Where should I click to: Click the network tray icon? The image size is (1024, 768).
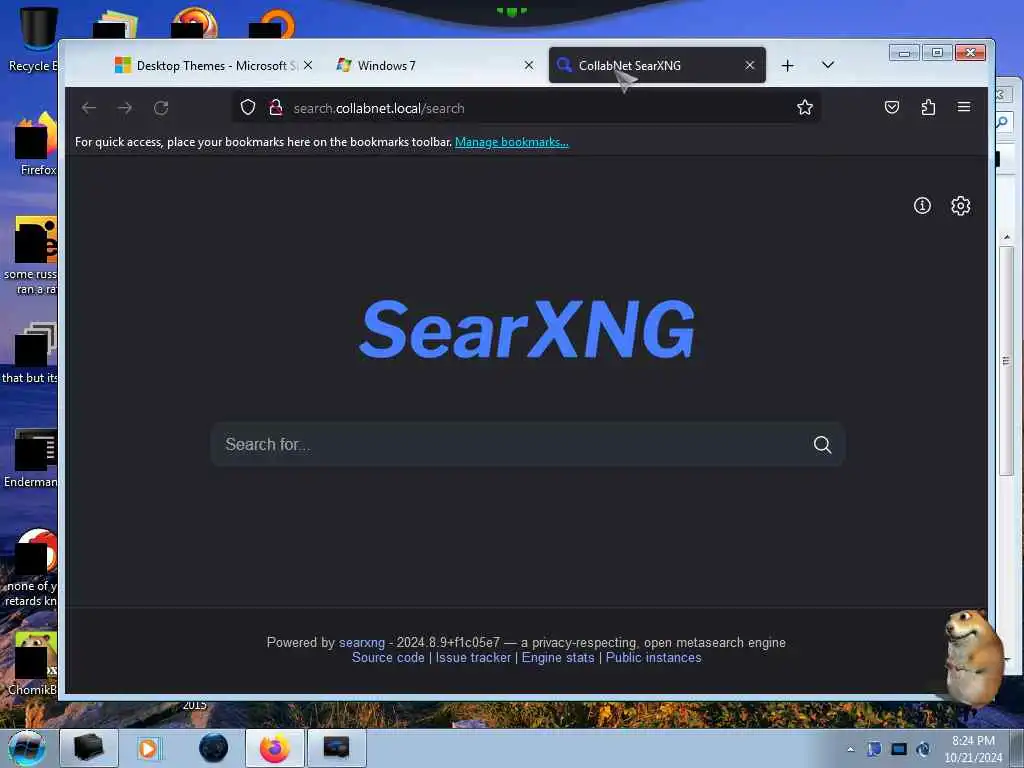coord(899,750)
